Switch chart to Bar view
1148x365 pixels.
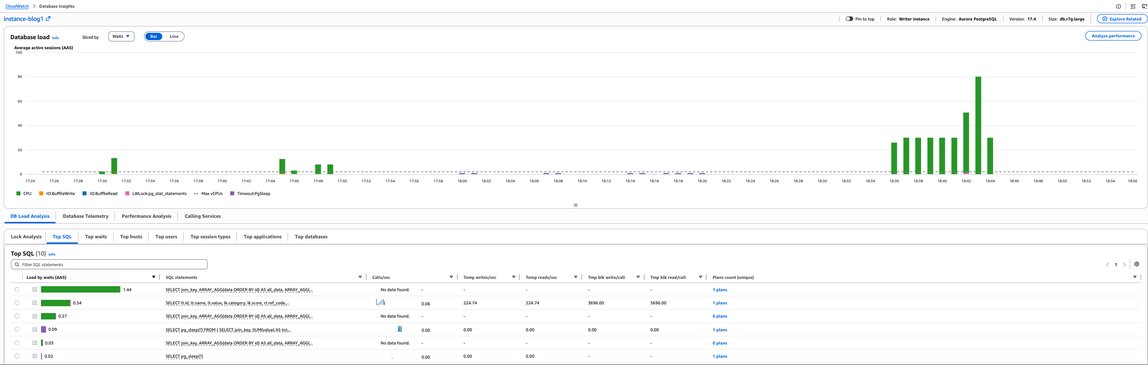[x=153, y=36]
